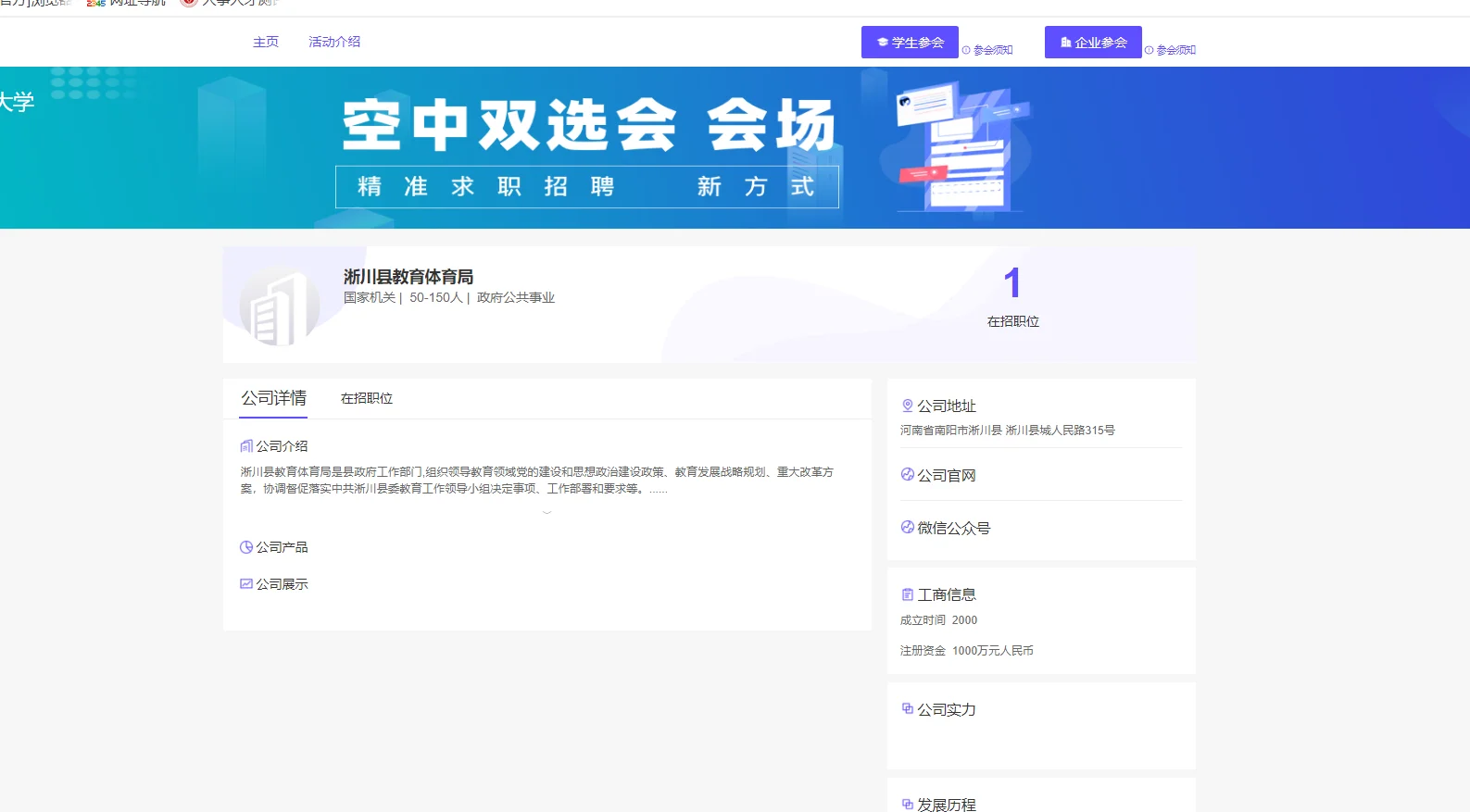This screenshot has height=812, width=1470.
Task: Switch to the 在招职位 tab
Action: click(367, 398)
